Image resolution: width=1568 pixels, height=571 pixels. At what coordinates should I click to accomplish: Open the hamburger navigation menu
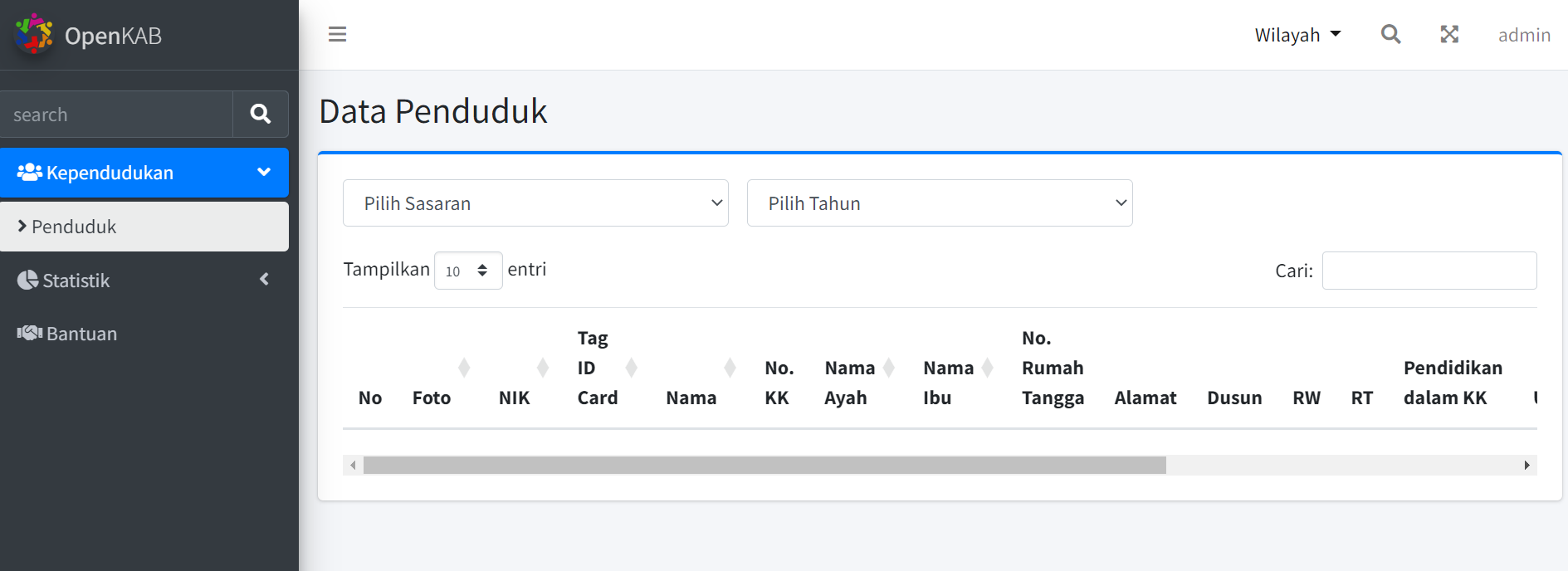337,34
